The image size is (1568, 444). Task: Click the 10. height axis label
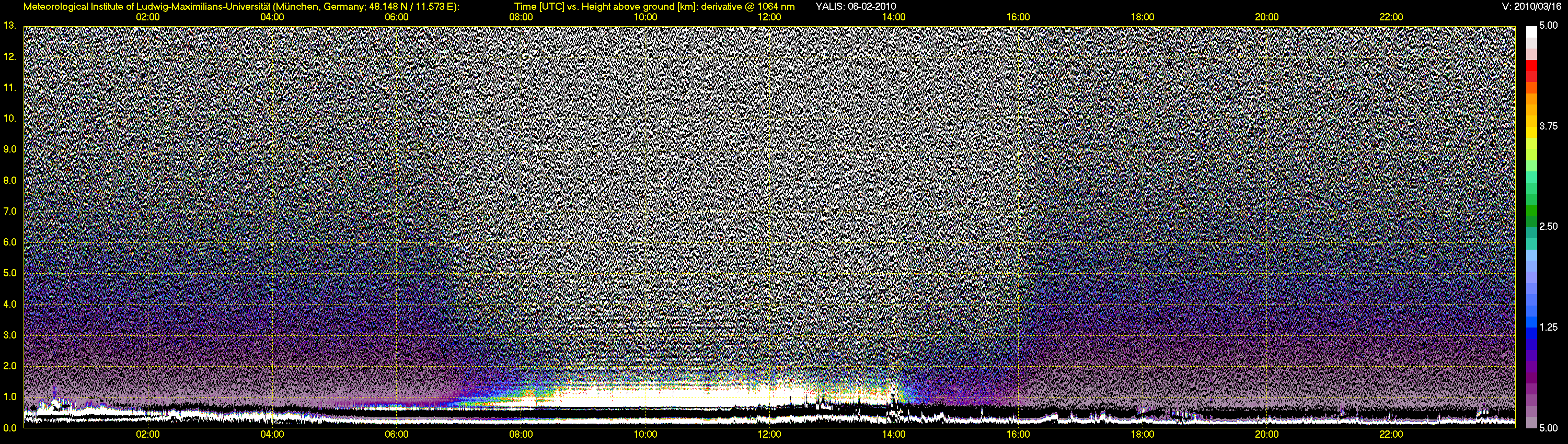(x=10, y=119)
